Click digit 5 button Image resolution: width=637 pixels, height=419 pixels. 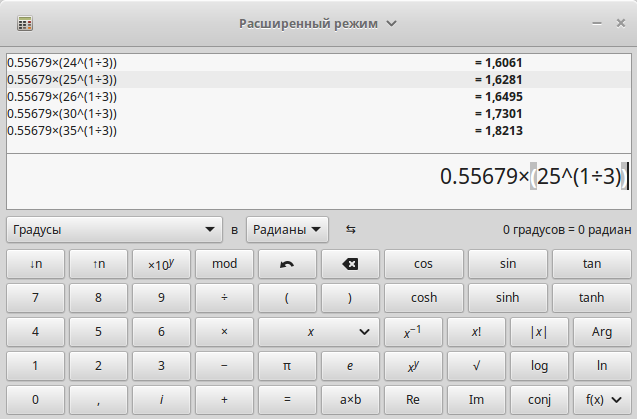tap(98, 332)
